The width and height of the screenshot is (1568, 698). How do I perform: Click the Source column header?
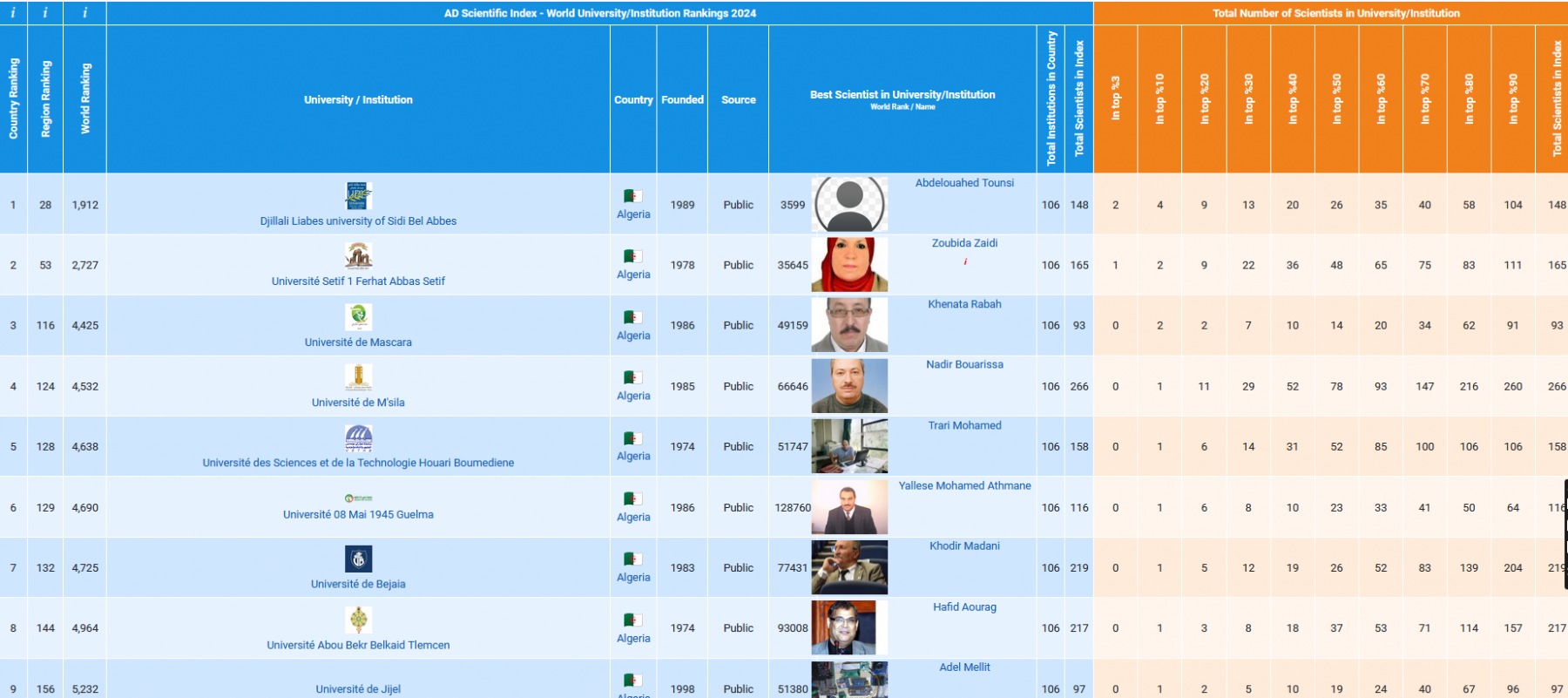point(738,99)
